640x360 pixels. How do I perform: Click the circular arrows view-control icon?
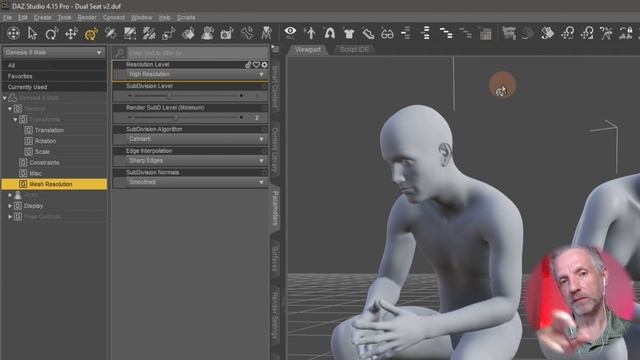[13, 33]
